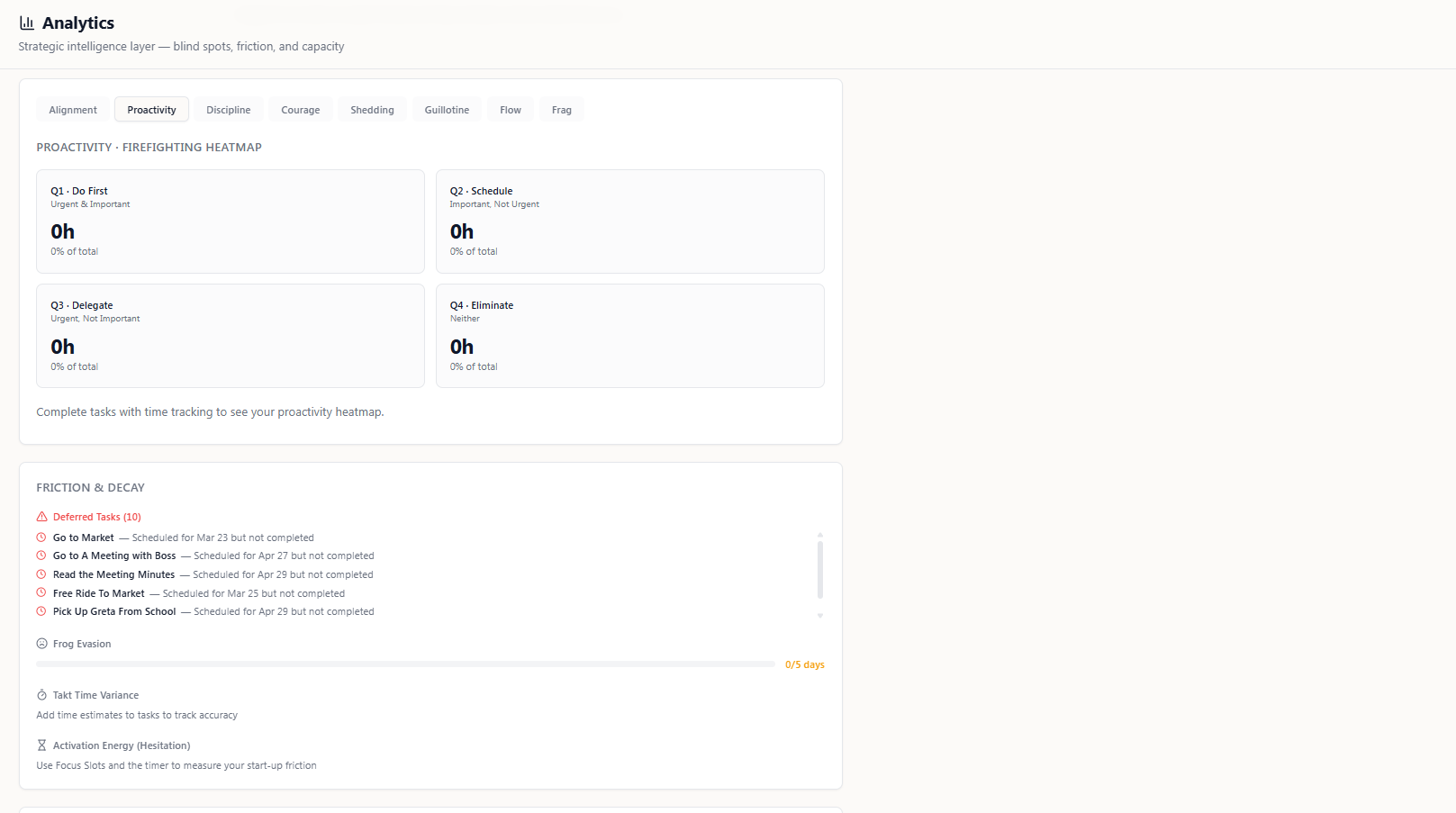Click the Activation Energy hourglass icon

click(41, 745)
